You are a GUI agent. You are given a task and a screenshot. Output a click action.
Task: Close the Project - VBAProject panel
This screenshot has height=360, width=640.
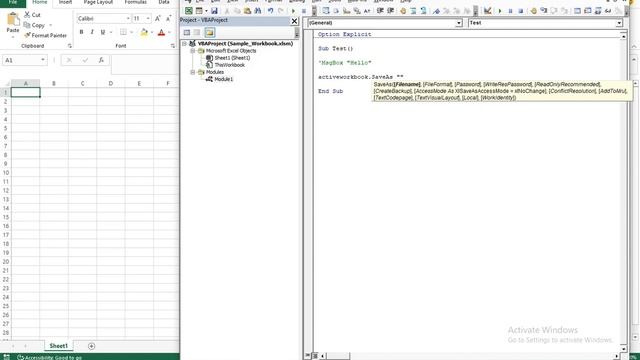[x=294, y=20]
